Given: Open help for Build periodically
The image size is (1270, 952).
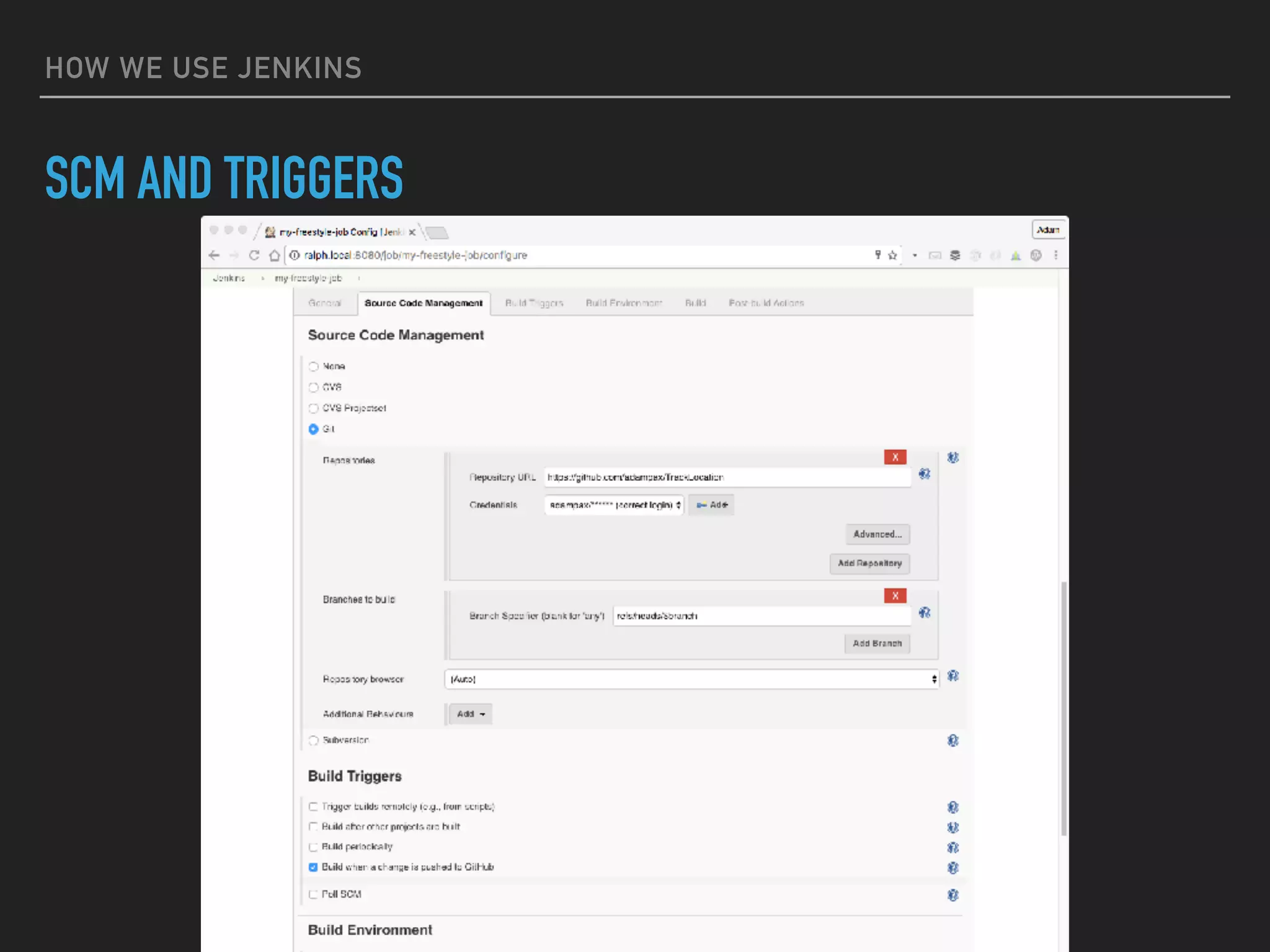Looking at the screenshot, I should [x=953, y=847].
